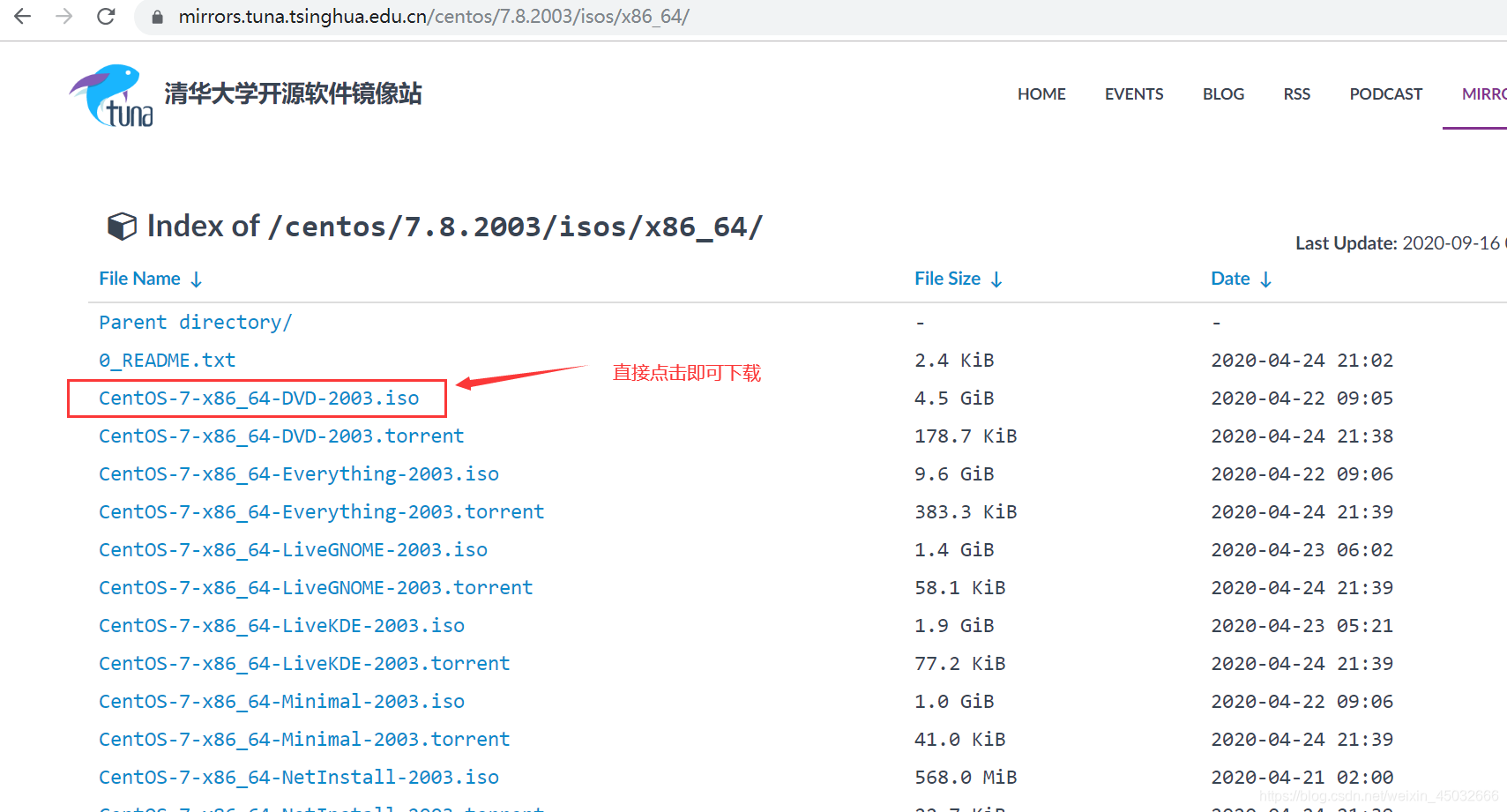Open the MIRRORS menu item
The height and width of the screenshot is (812, 1507).
click(1484, 93)
